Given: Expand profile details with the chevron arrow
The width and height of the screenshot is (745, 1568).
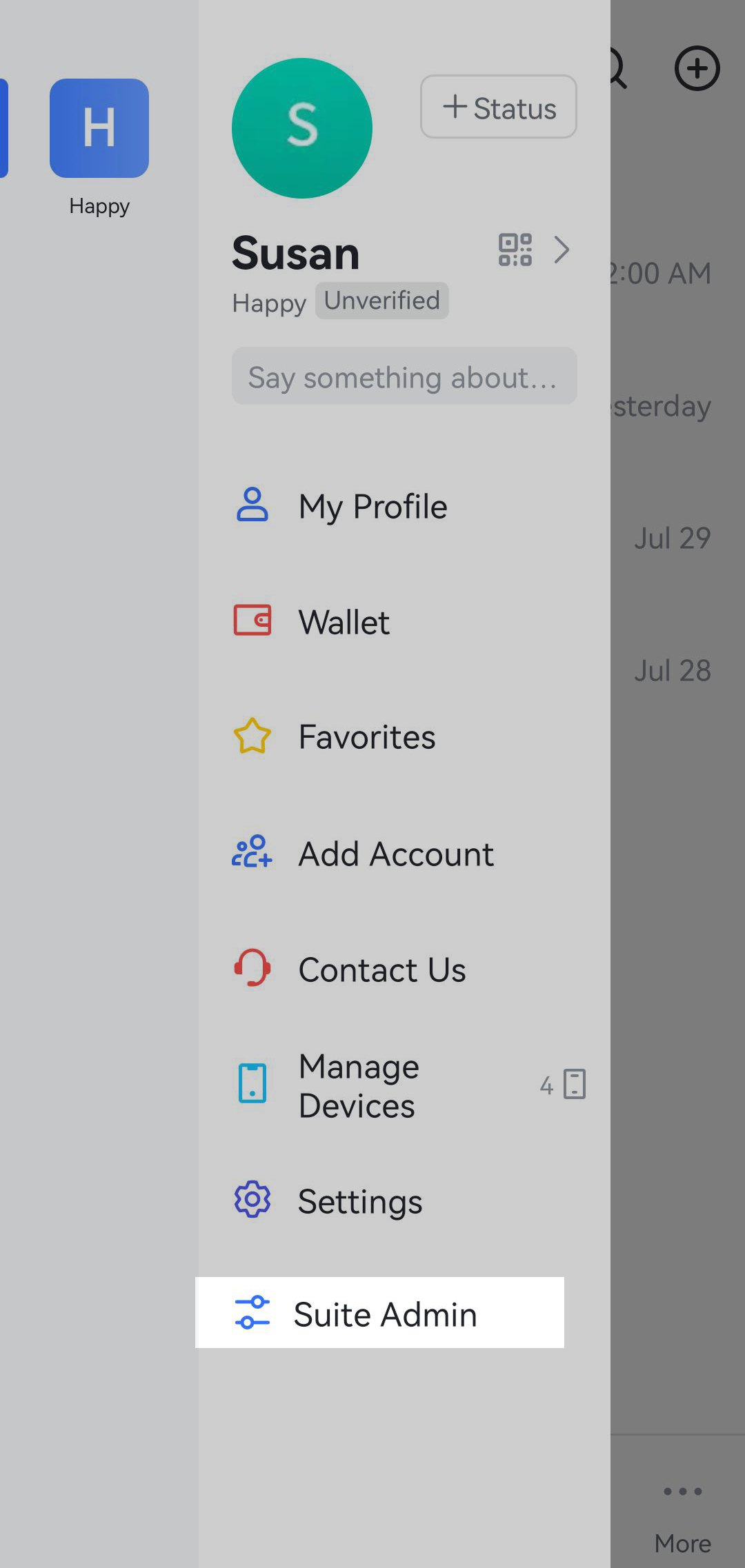Looking at the screenshot, I should click(562, 250).
